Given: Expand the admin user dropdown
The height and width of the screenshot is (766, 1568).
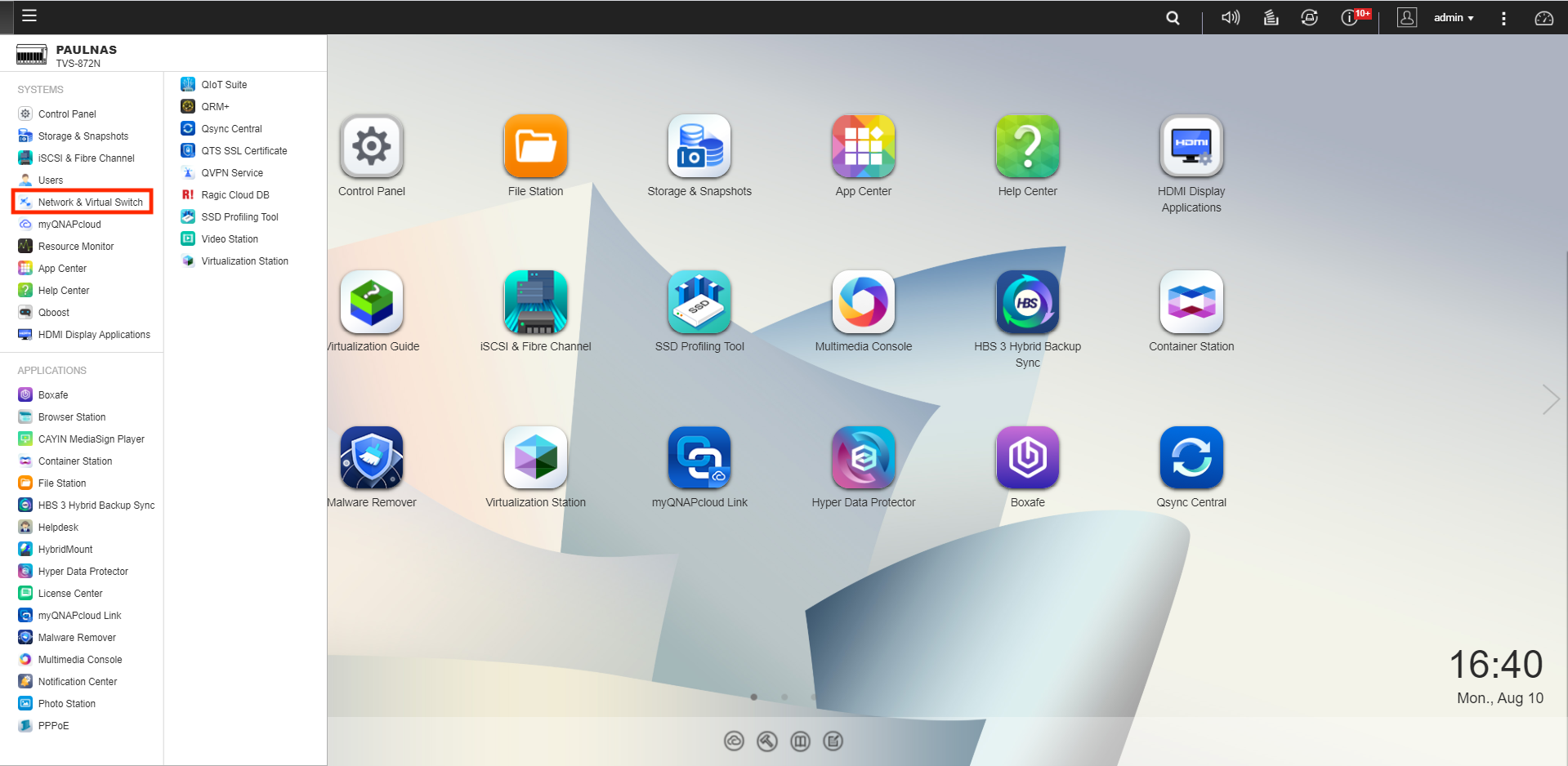Looking at the screenshot, I should [x=1453, y=18].
